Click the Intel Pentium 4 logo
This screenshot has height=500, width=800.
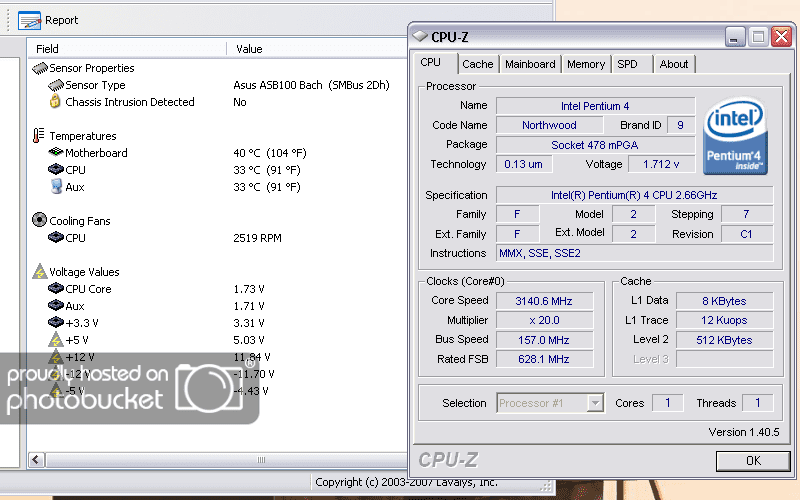point(735,136)
